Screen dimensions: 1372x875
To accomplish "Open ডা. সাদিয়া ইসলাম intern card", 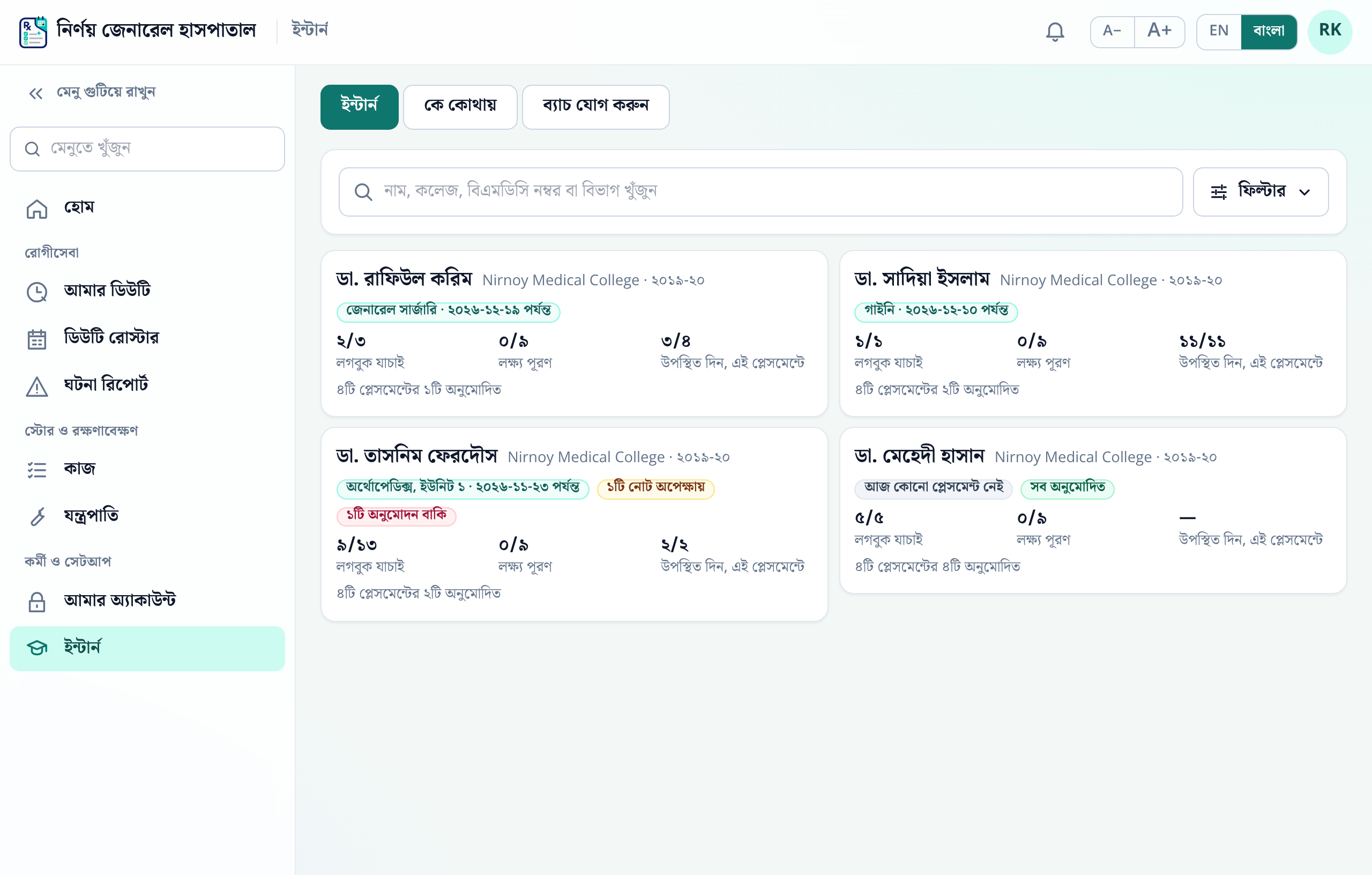I will [1092, 333].
